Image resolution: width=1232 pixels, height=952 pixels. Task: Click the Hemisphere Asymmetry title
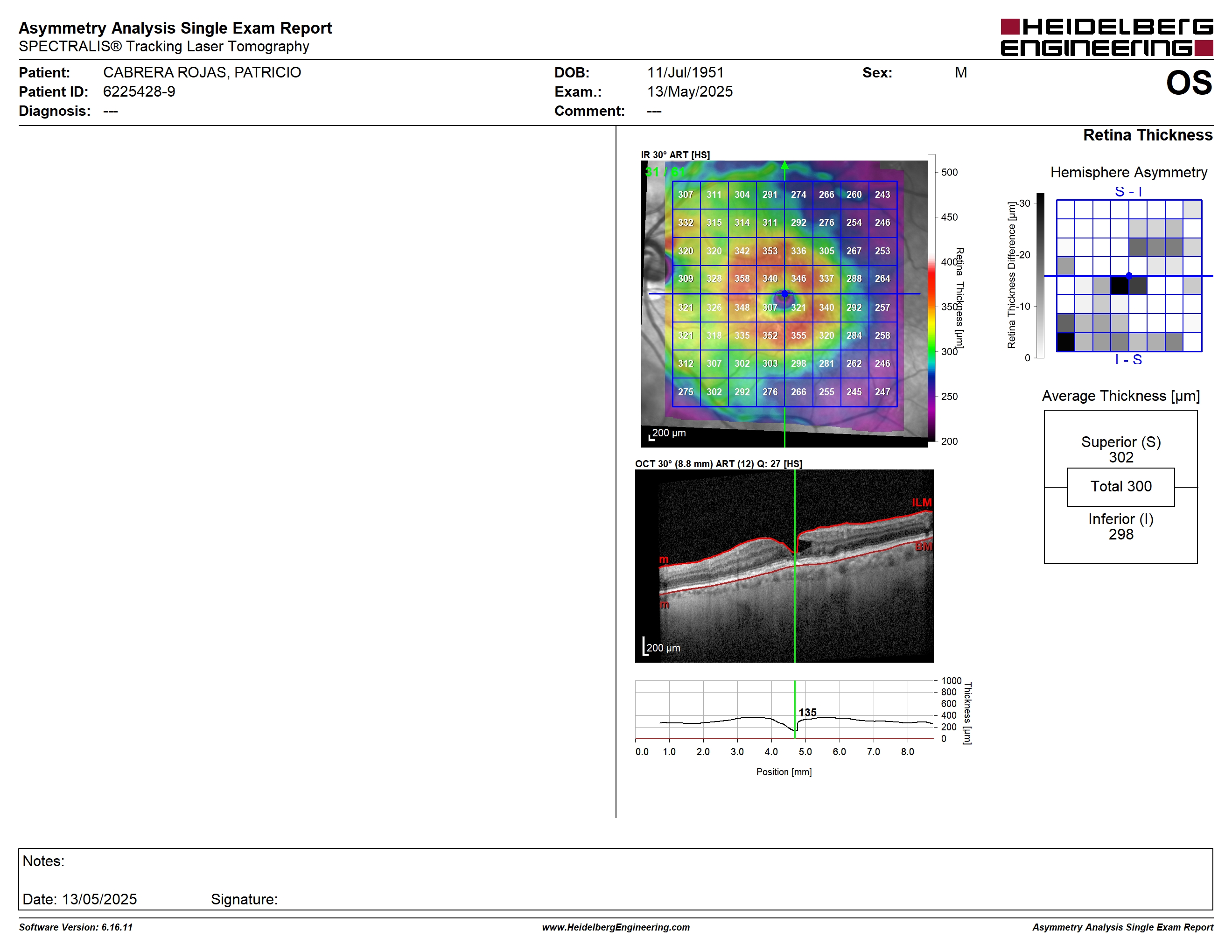coord(1128,172)
